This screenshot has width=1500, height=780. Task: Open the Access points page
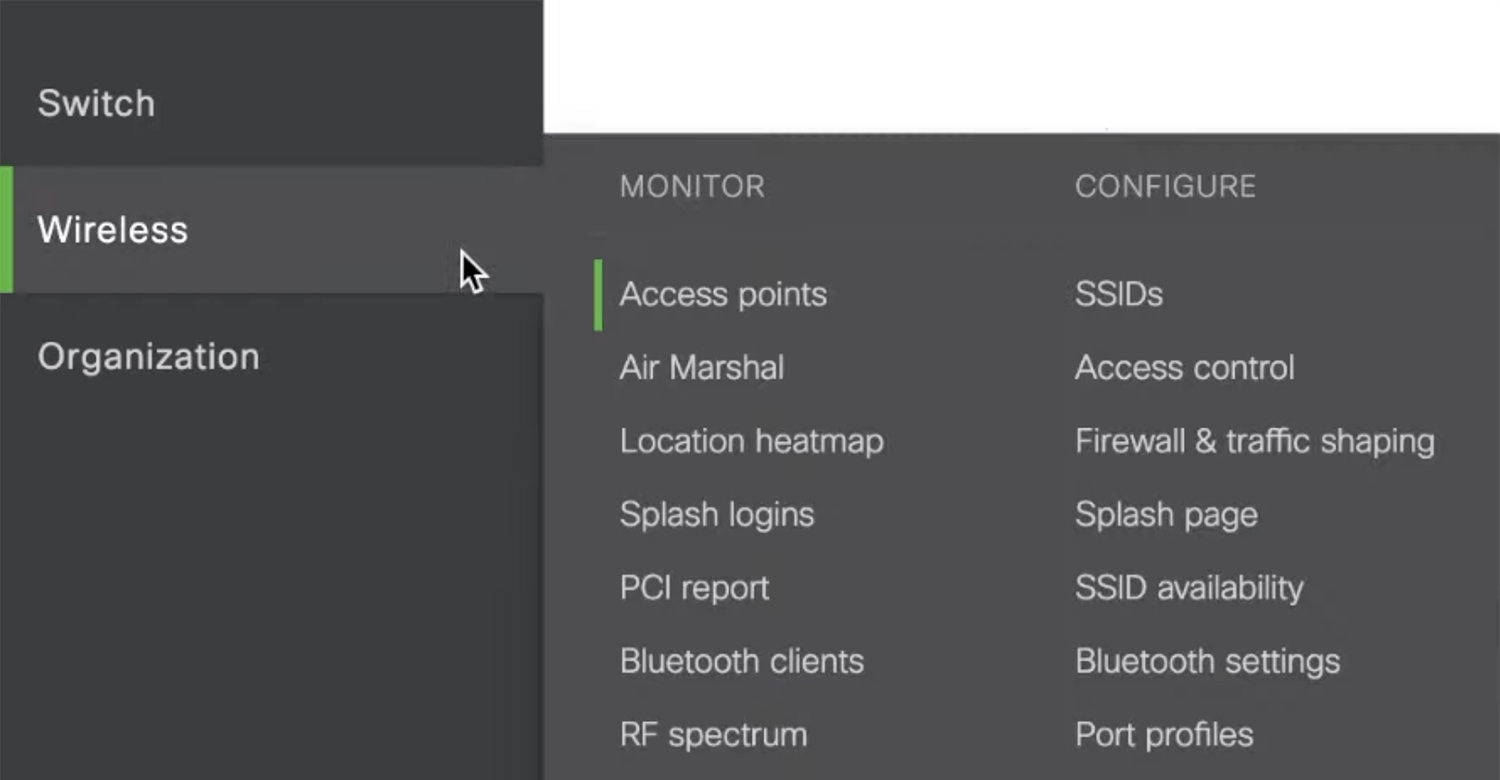tap(723, 293)
